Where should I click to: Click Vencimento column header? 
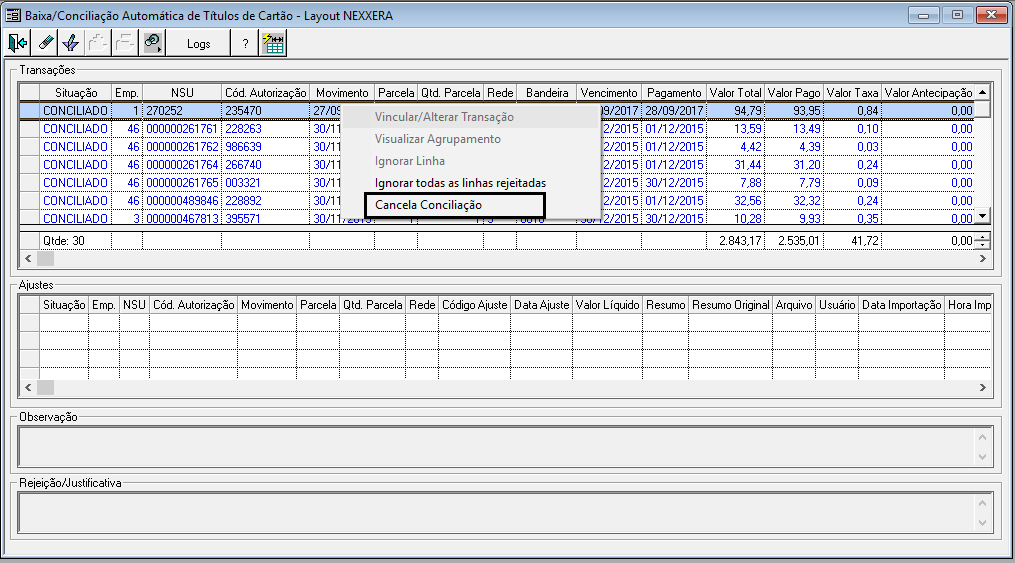tap(609, 93)
